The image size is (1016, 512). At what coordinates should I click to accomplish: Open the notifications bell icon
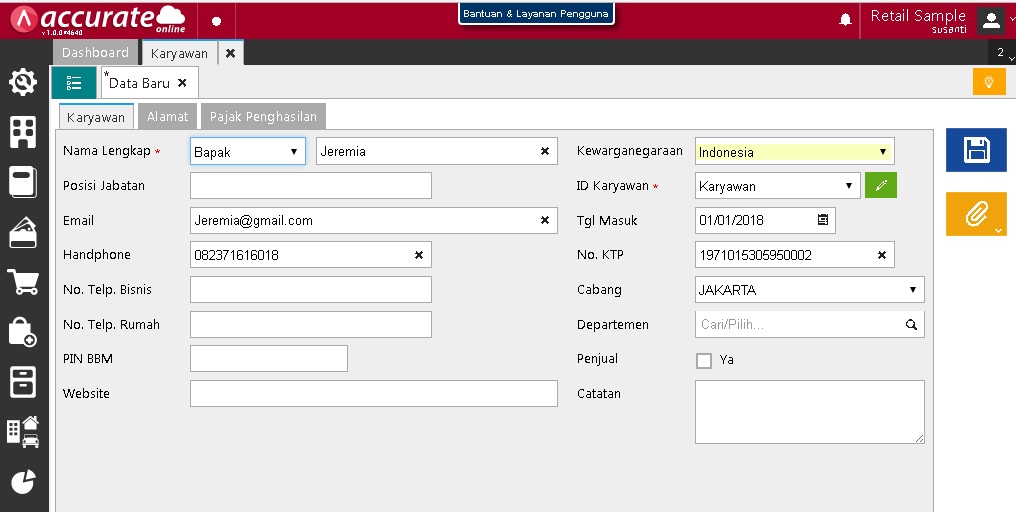(845, 20)
